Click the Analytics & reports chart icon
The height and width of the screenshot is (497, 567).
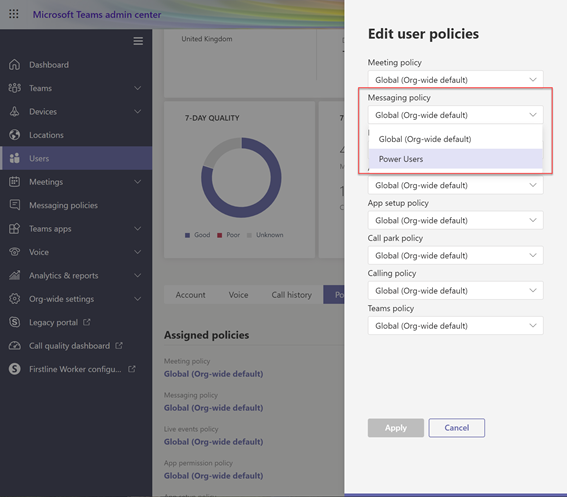(x=14, y=275)
